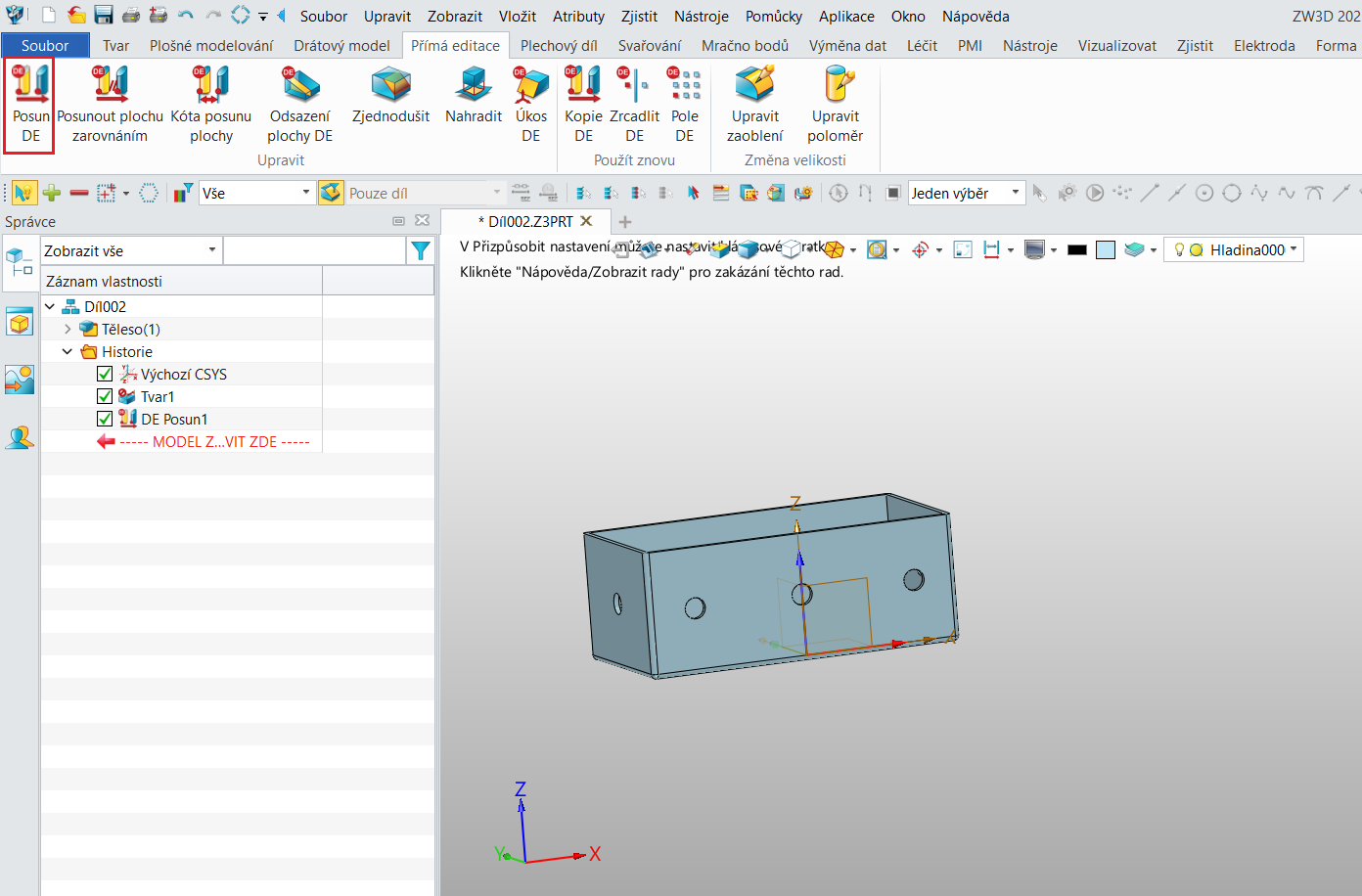Click the user manager sidebar icon
This screenshot has height=896, width=1362.
(20, 436)
